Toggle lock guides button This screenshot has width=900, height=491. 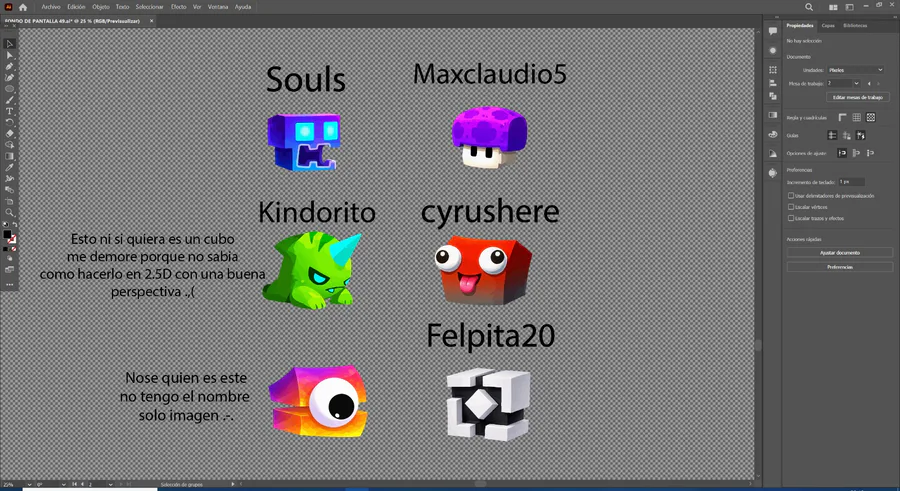tap(847, 136)
